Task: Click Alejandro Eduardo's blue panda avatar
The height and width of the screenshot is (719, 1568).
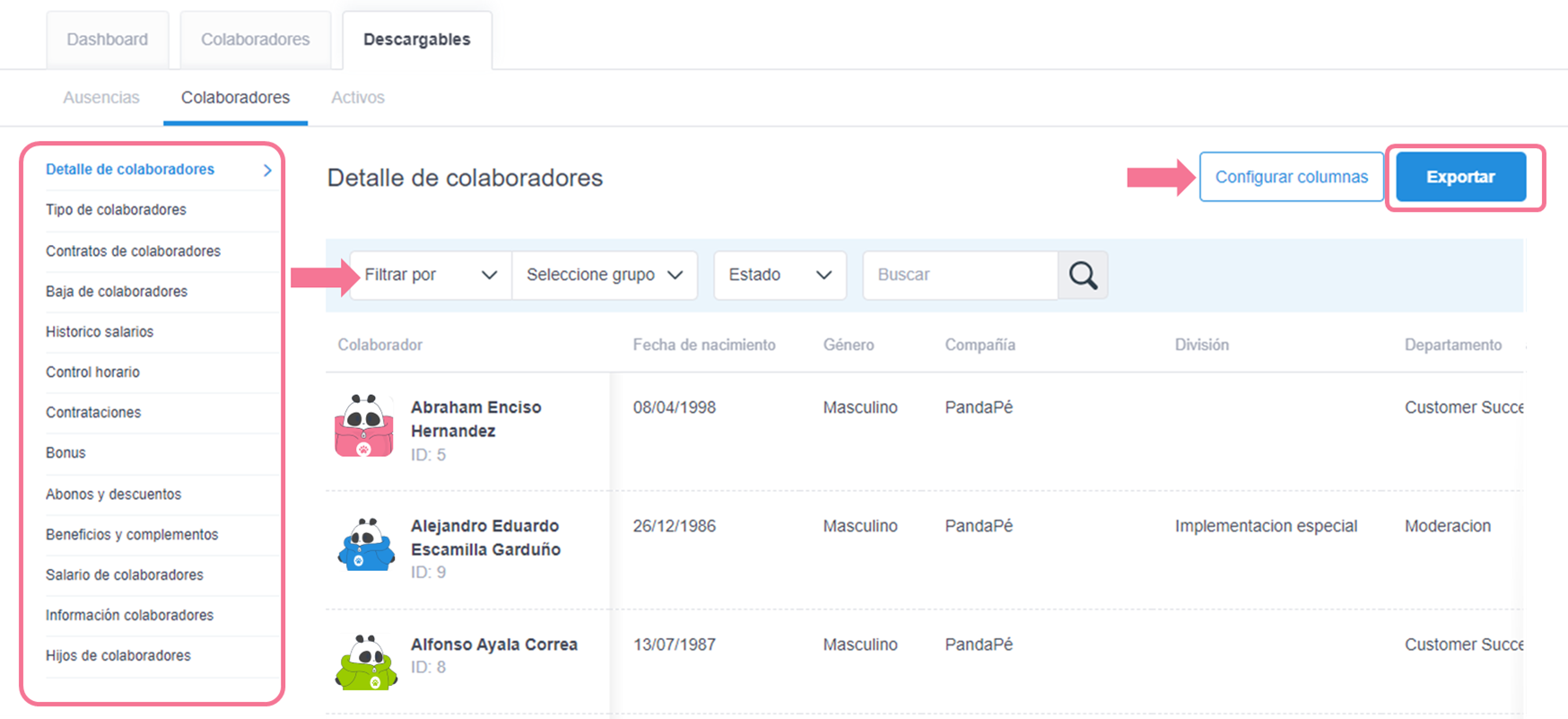Action: [366, 545]
